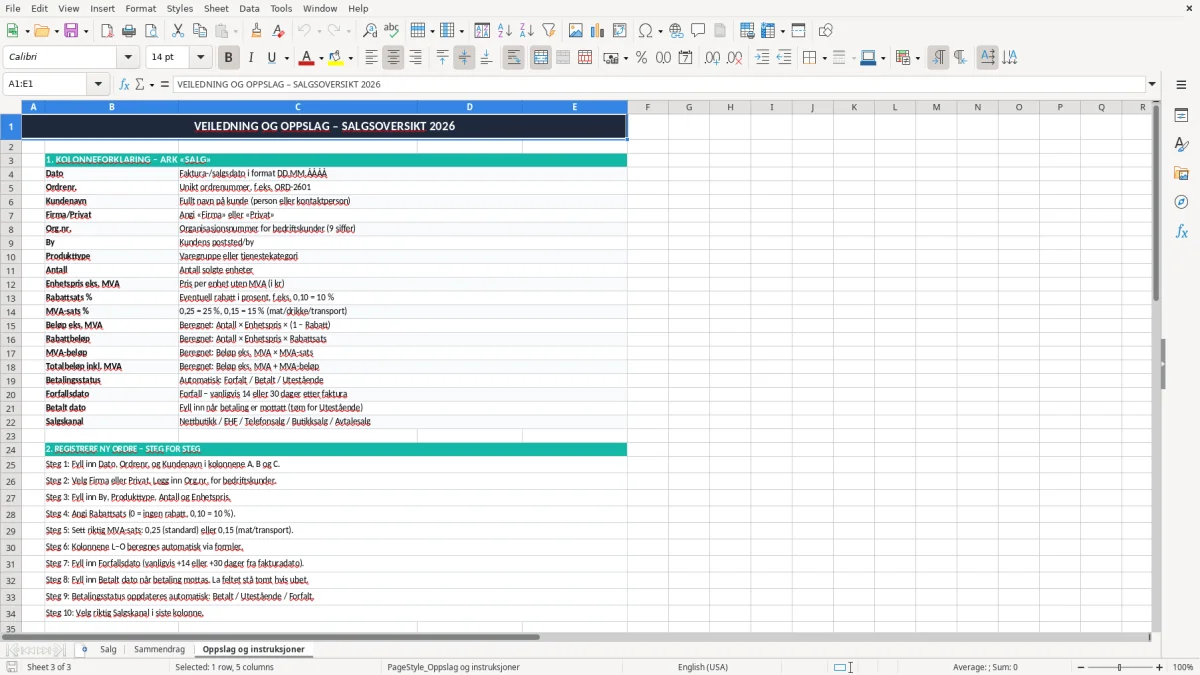Insert a pivot table

point(619,31)
